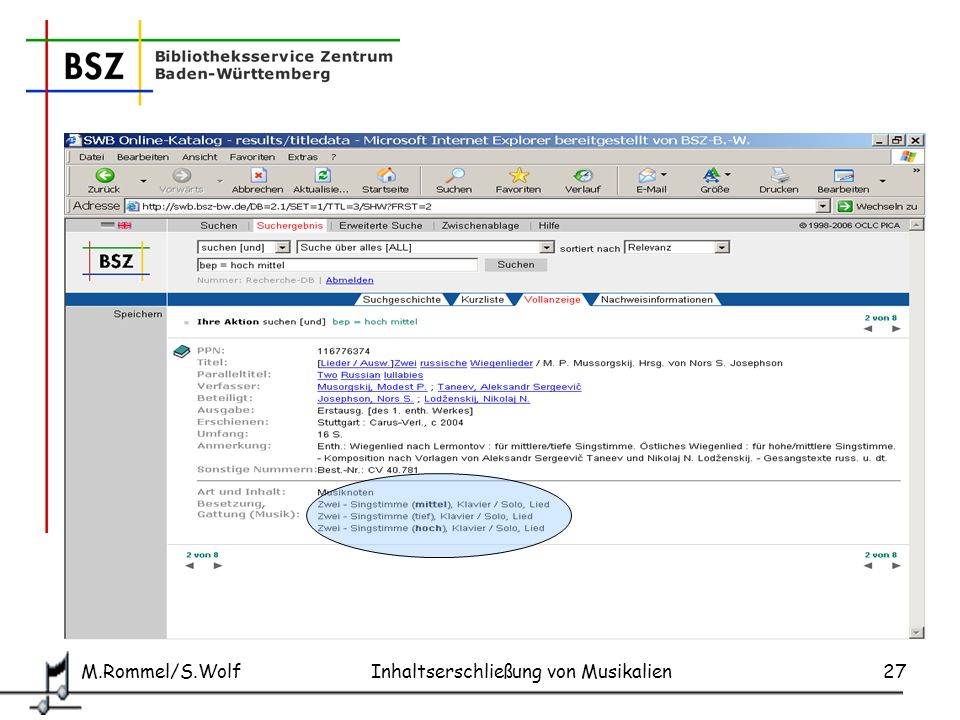Open the Favoriten star icon
Screen dimensions: 960x720
(519, 176)
